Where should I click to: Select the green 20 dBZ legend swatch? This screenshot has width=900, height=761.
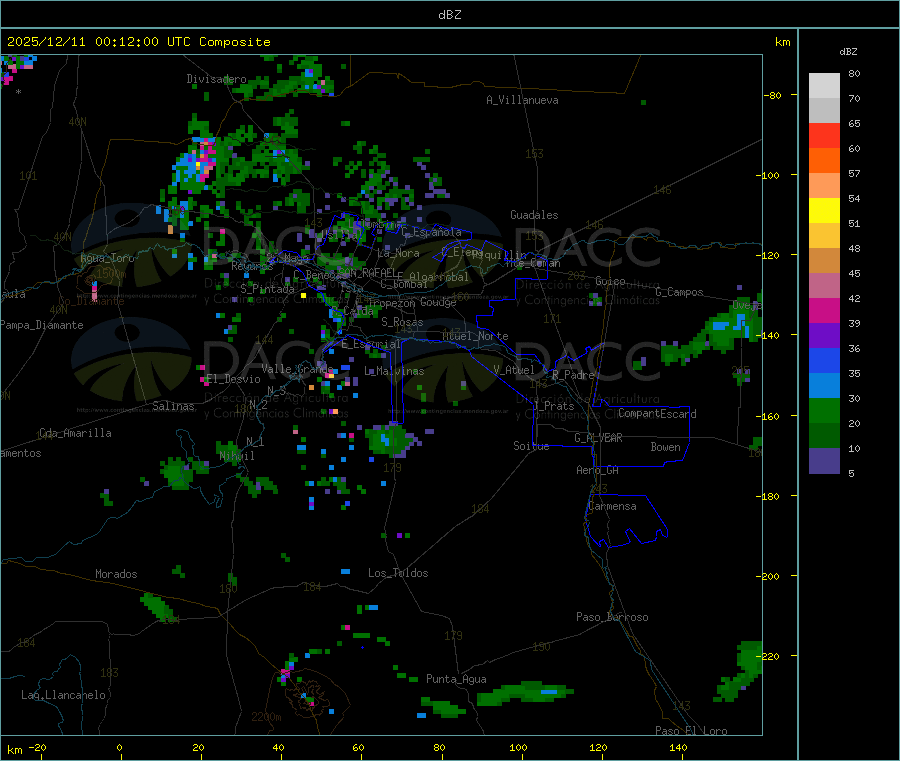(824, 410)
